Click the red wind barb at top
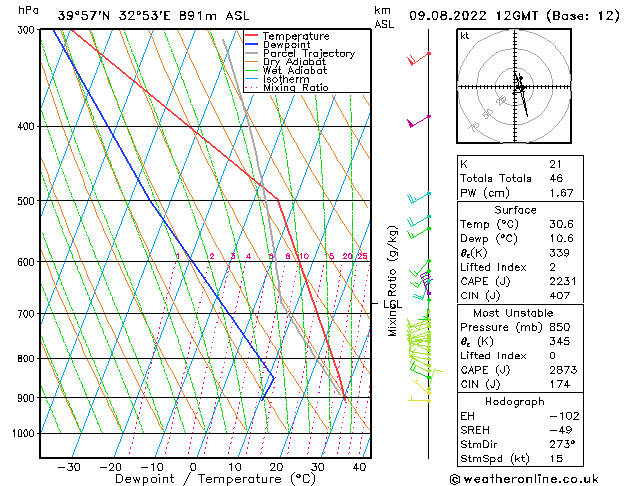This screenshot has width=629, height=486. point(418,58)
